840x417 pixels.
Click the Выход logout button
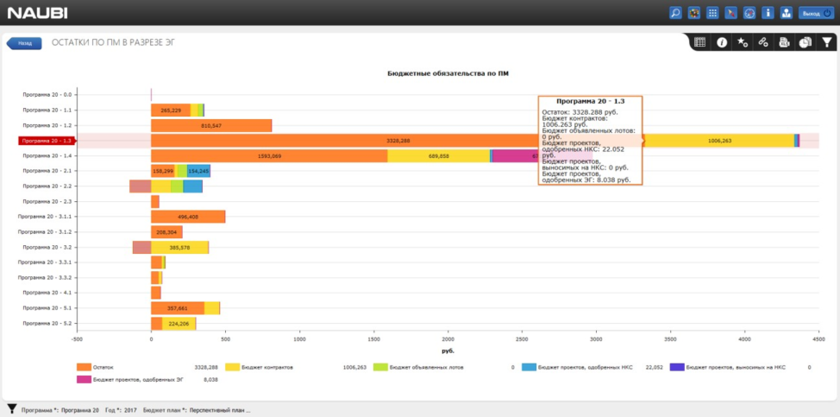pos(813,13)
